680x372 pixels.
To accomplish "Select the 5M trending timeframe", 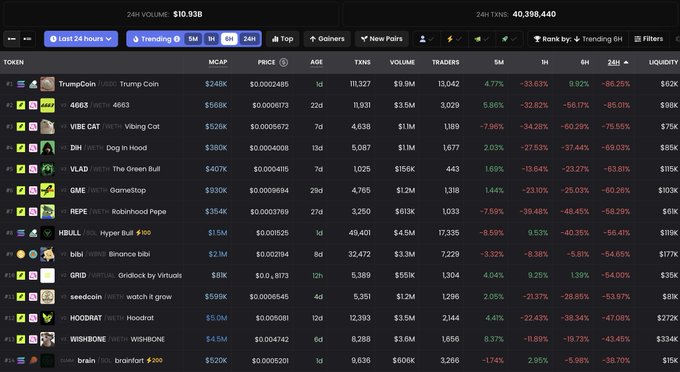I will coord(193,39).
